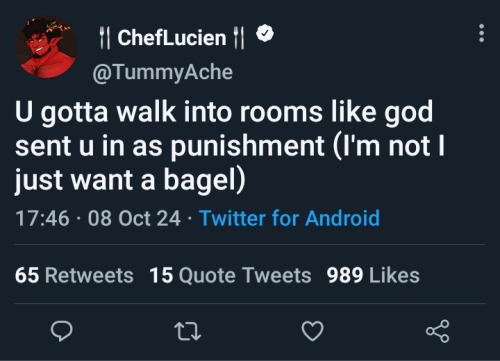Click the fork and knife emoji before ChefLucien
500x361 pixels.
coord(105,38)
